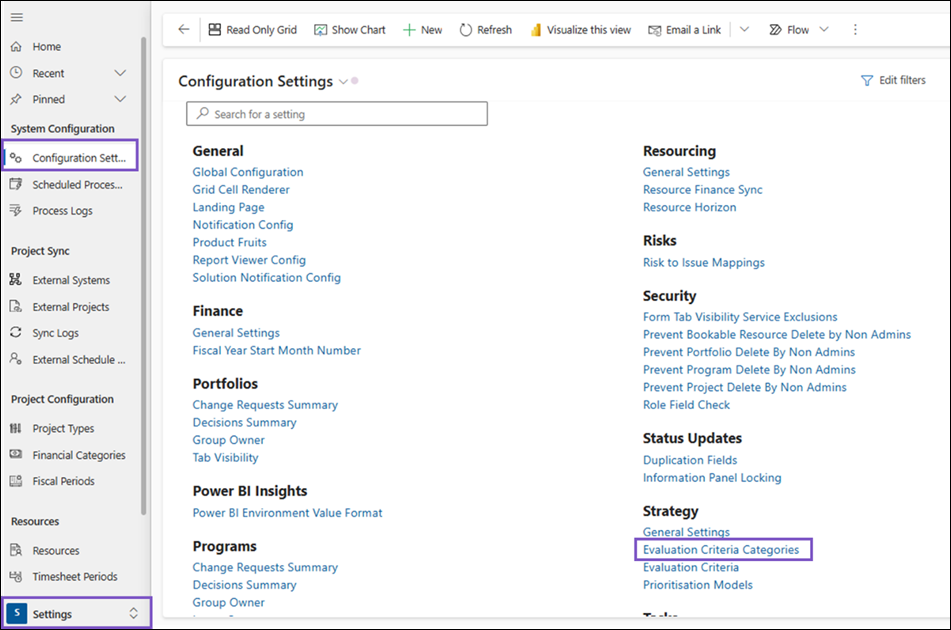951x630 pixels.
Task: Click the Refresh toolbar icon
Action: (x=466, y=30)
